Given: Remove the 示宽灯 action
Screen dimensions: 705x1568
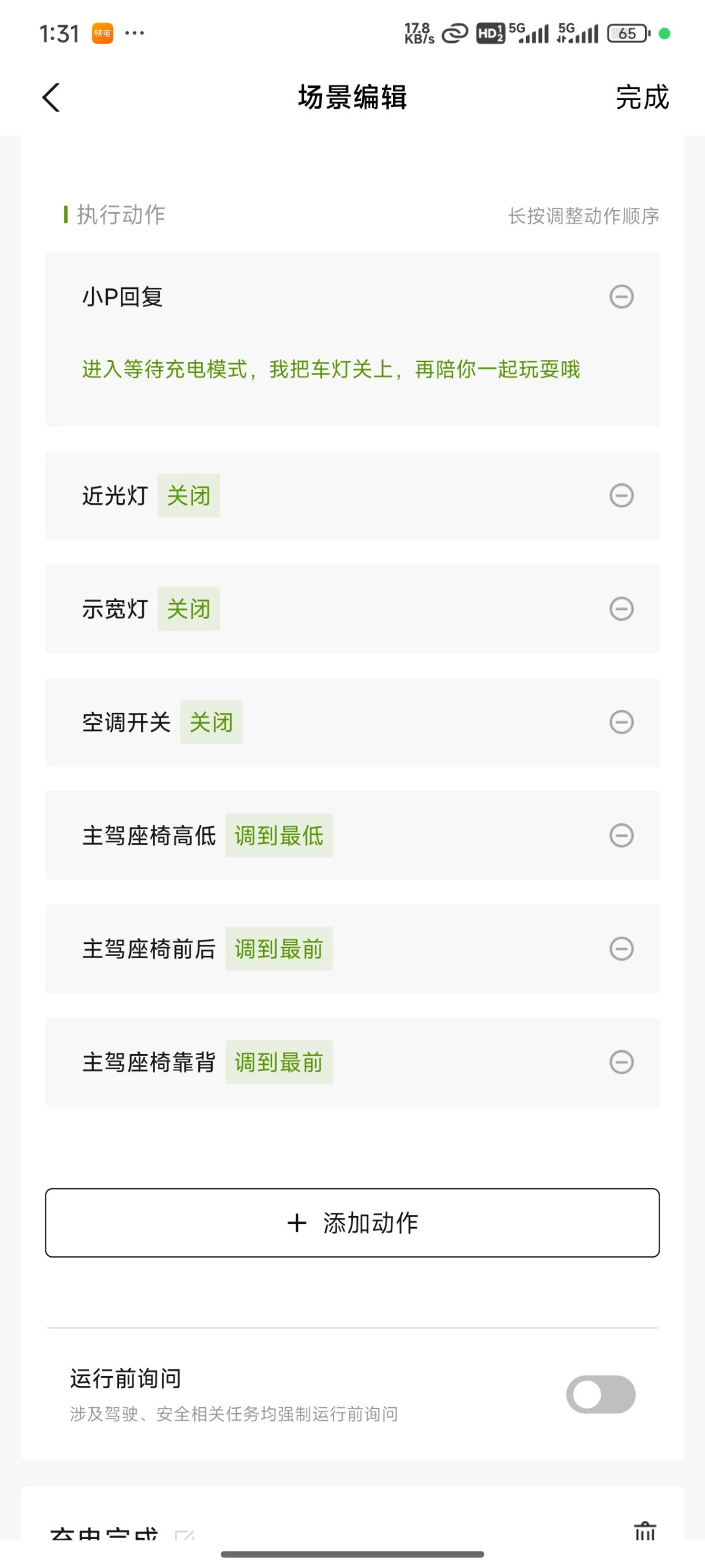Looking at the screenshot, I should pyautogui.click(x=621, y=609).
